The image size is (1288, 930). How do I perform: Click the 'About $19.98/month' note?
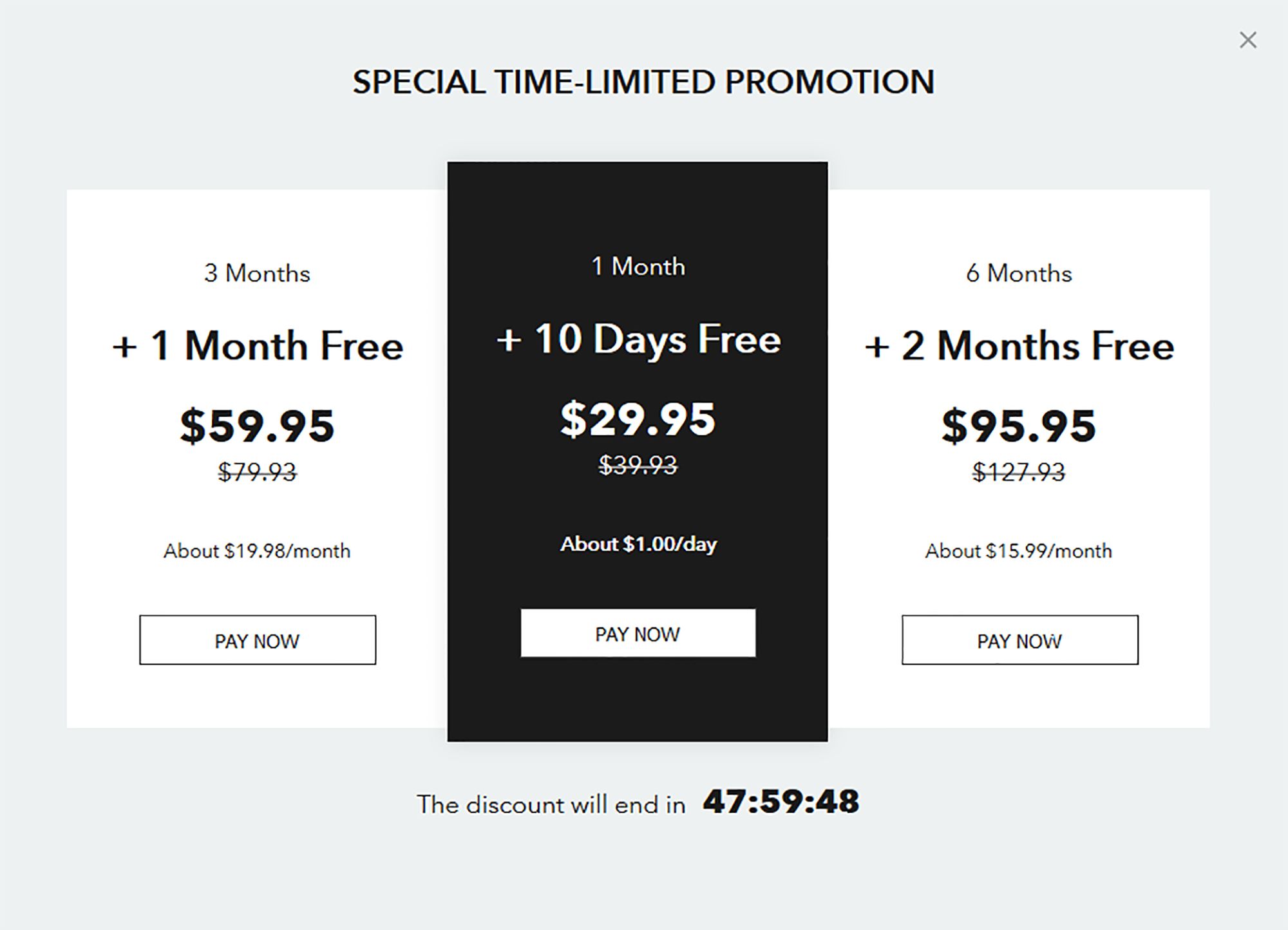click(x=258, y=551)
